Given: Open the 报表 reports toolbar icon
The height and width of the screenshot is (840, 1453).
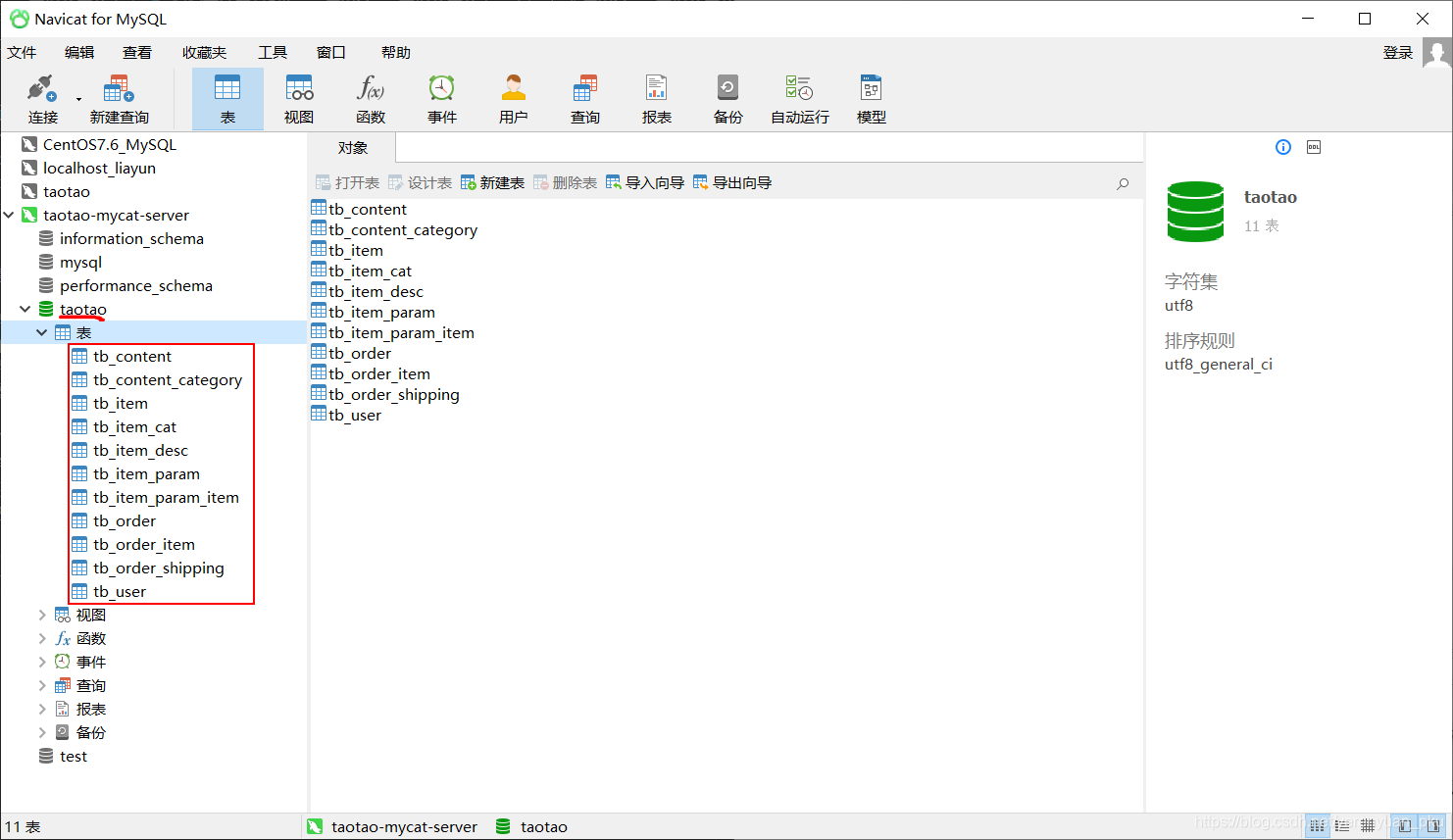Looking at the screenshot, I should 657,99.
